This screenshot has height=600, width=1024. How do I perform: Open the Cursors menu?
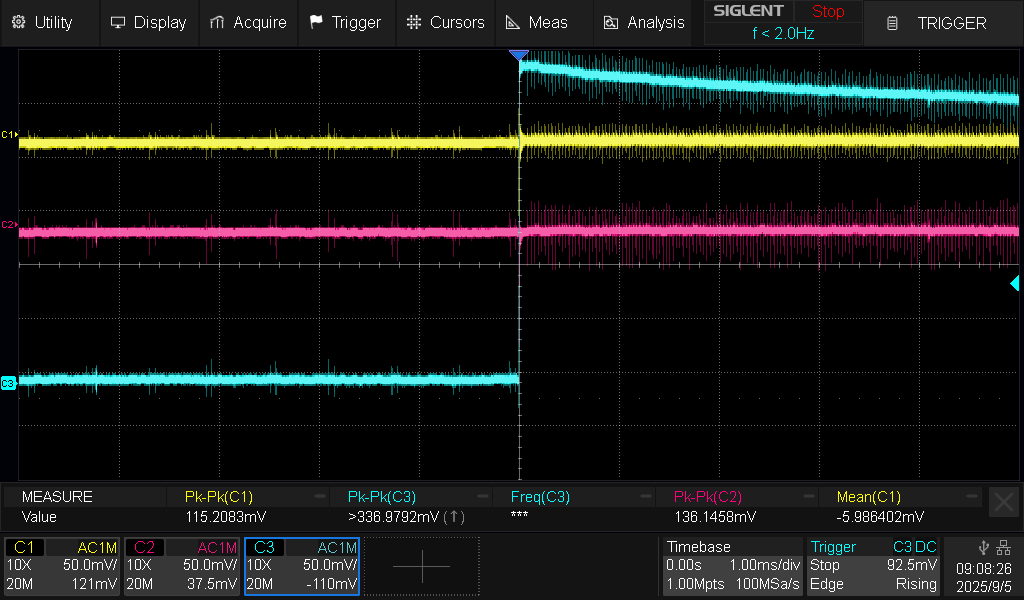click(x=446, y=22)
